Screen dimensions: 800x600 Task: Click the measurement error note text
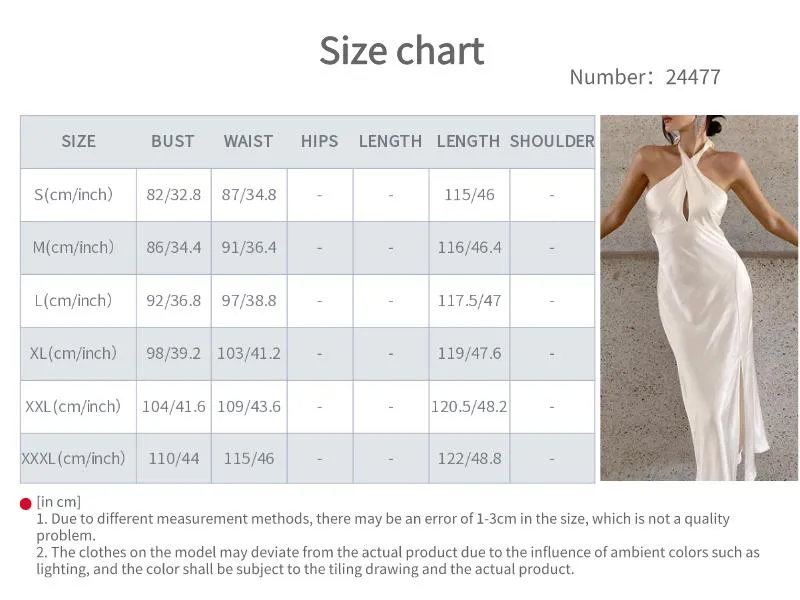point(383,527)
